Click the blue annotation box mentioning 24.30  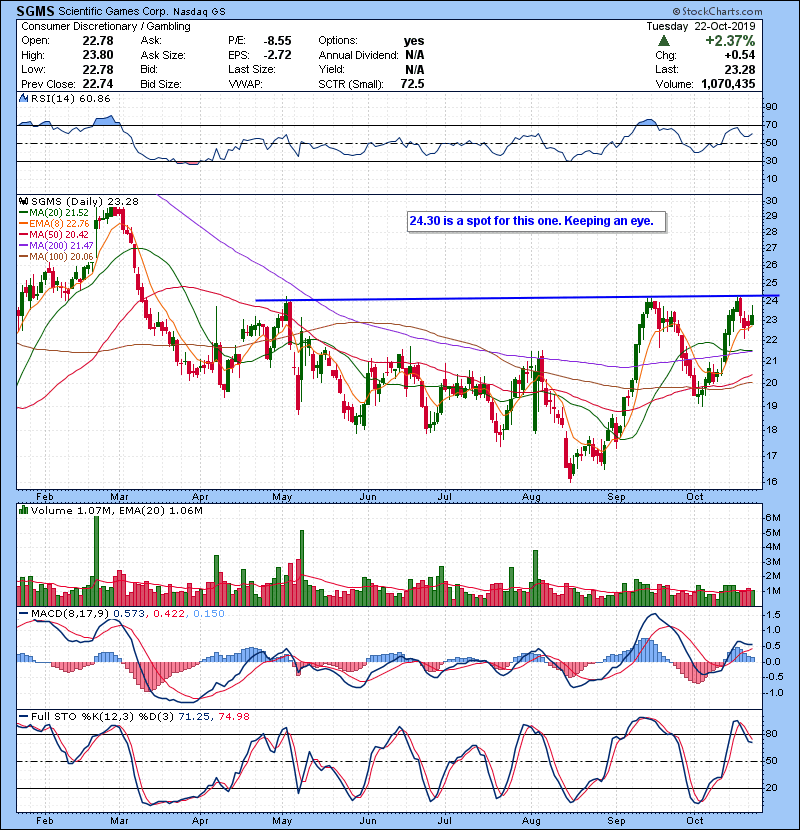536,221
